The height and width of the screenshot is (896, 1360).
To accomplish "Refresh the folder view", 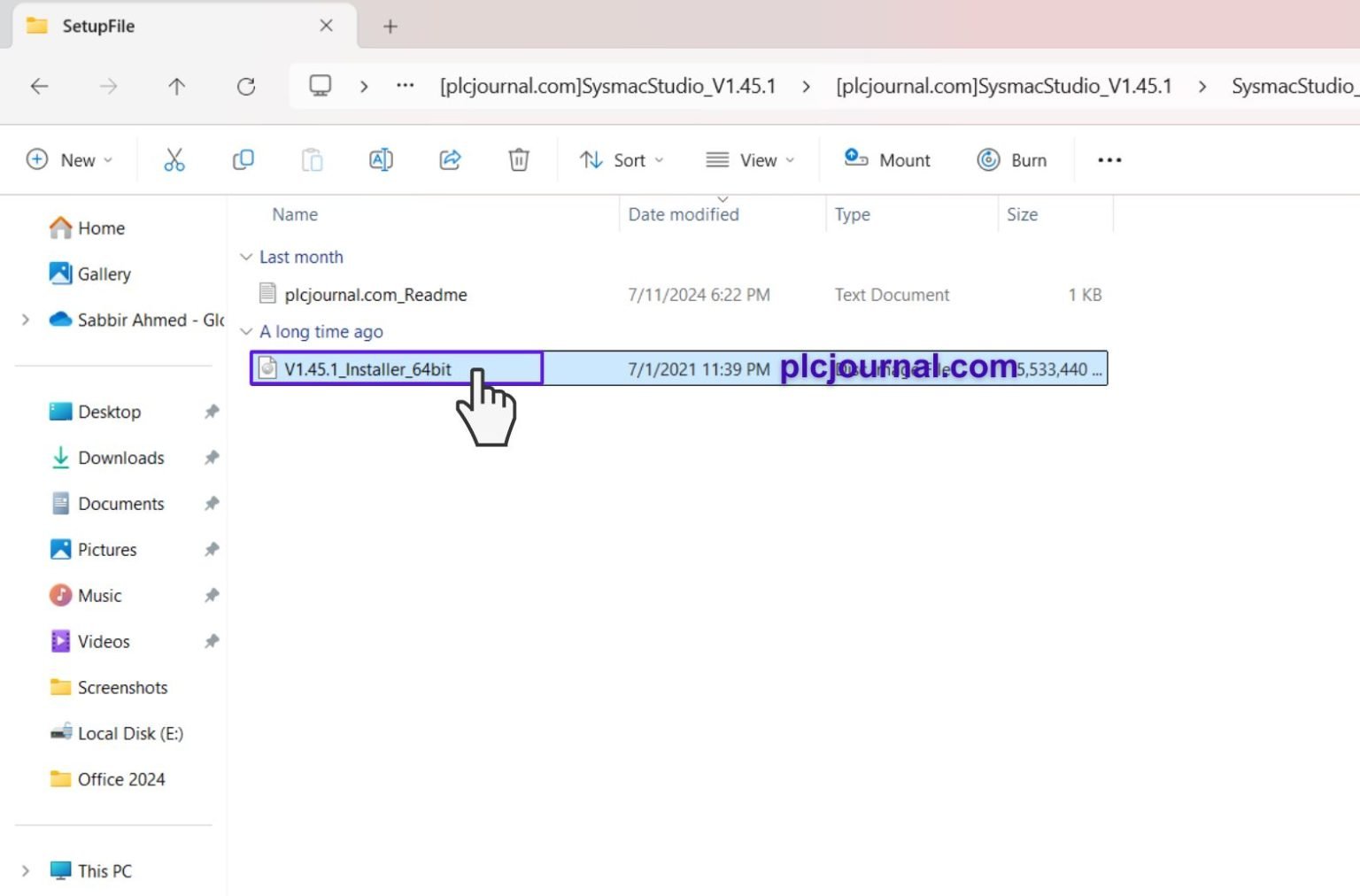I will [x=245, y=86].
